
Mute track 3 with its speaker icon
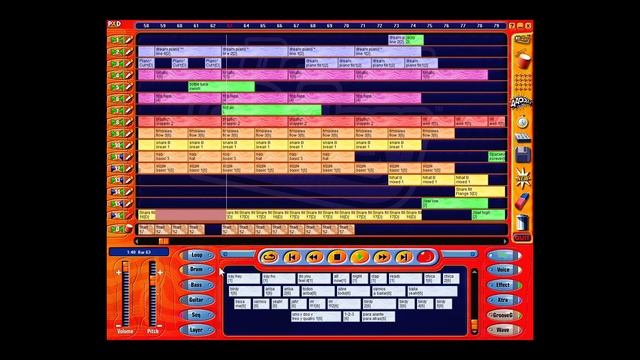(x=117, y=64)
